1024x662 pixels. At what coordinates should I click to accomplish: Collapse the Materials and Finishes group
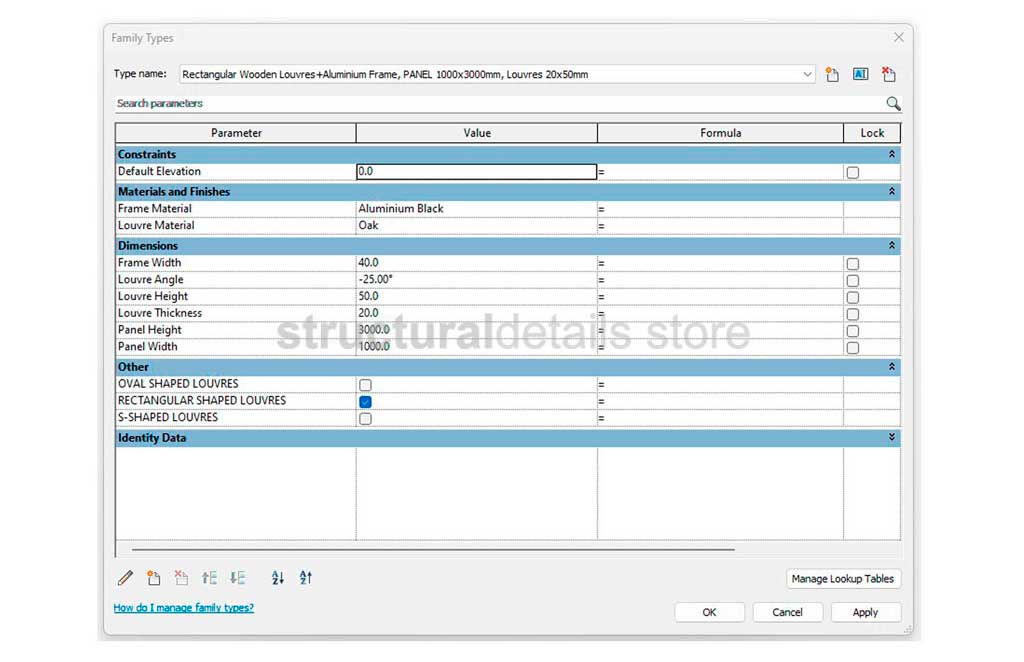click(891, 192)
